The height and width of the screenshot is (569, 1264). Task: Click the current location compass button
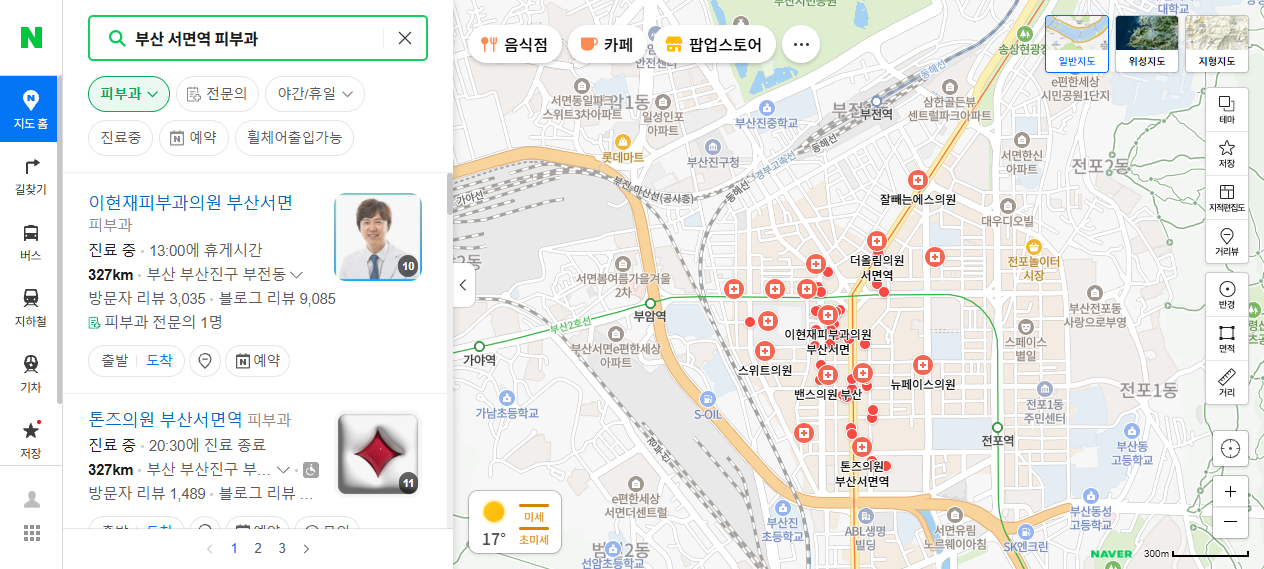tap(1230, 448)
